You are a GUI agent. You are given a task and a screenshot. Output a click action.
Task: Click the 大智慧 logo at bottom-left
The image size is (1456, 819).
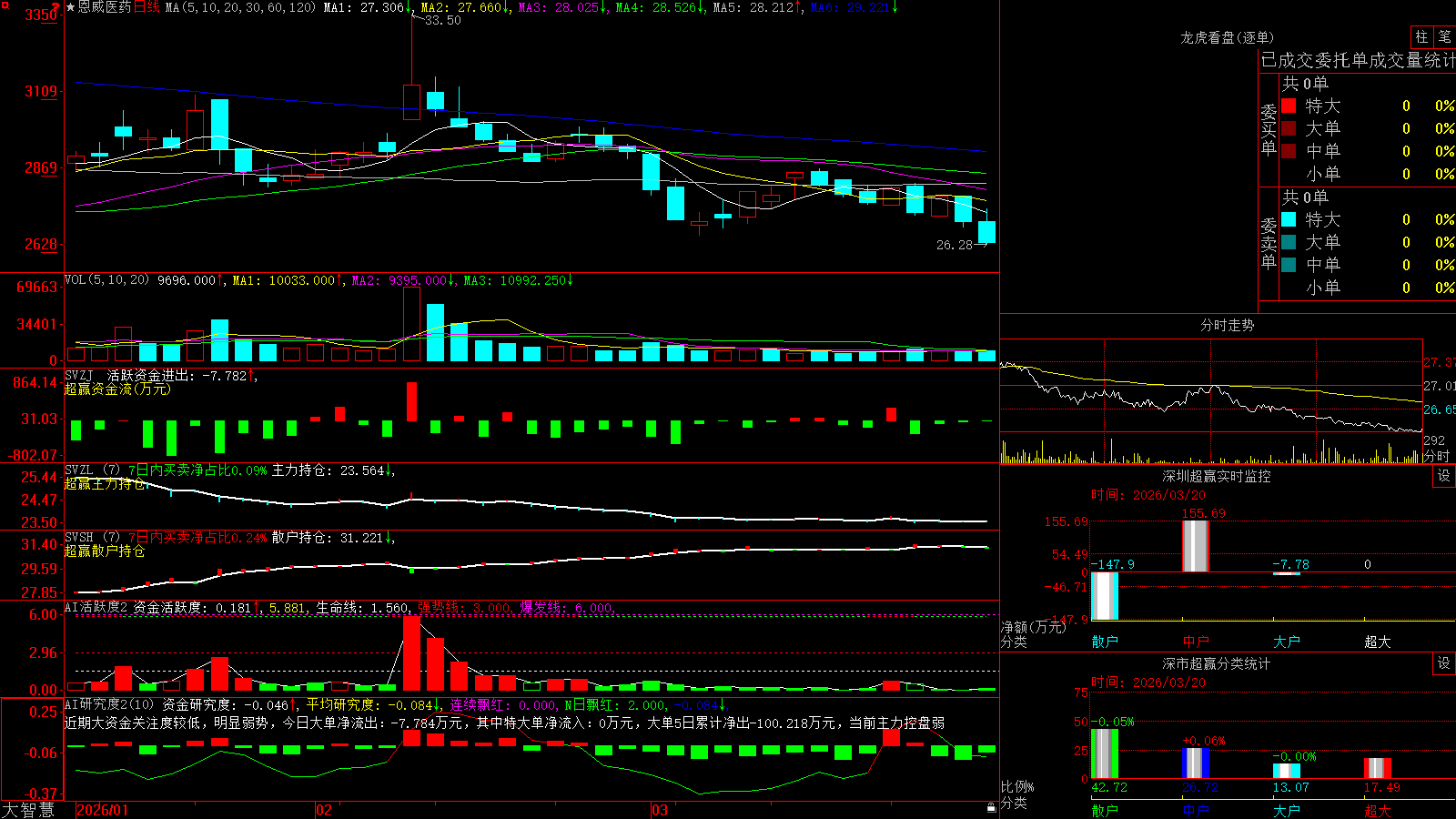pos(28,810)
